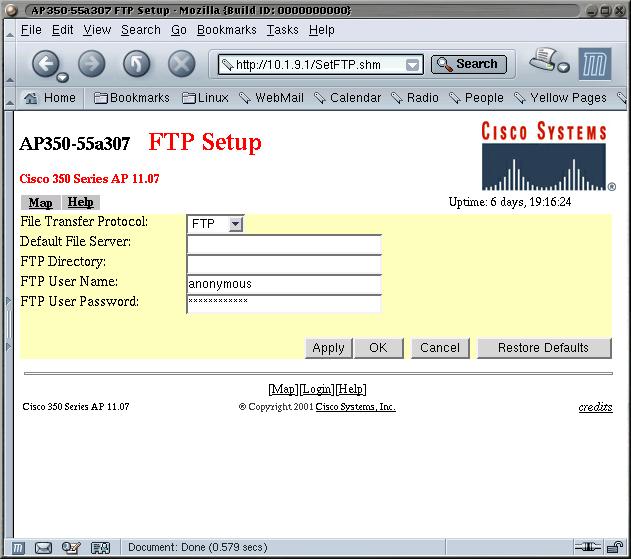Open the Search menu
Image resolution: width=631 pixels, height=559 pixels.
coord(141,30)
